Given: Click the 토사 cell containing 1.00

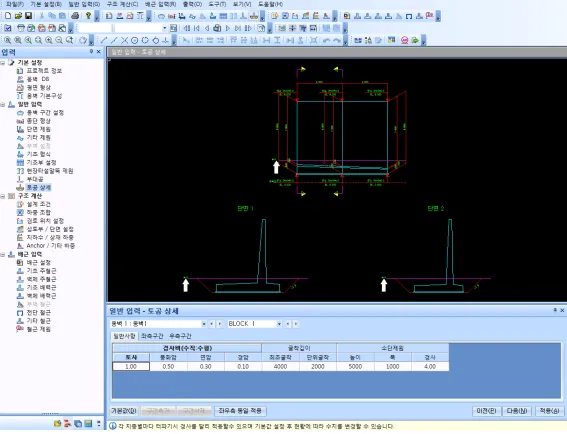Looking at the screenshot, I should tap(131, 366).
